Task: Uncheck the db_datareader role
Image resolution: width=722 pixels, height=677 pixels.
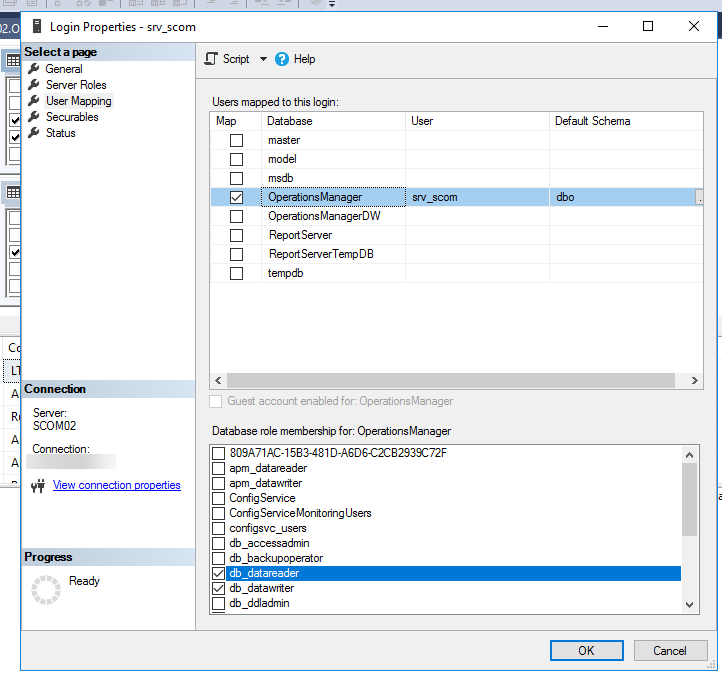Action: click(218, 573)
